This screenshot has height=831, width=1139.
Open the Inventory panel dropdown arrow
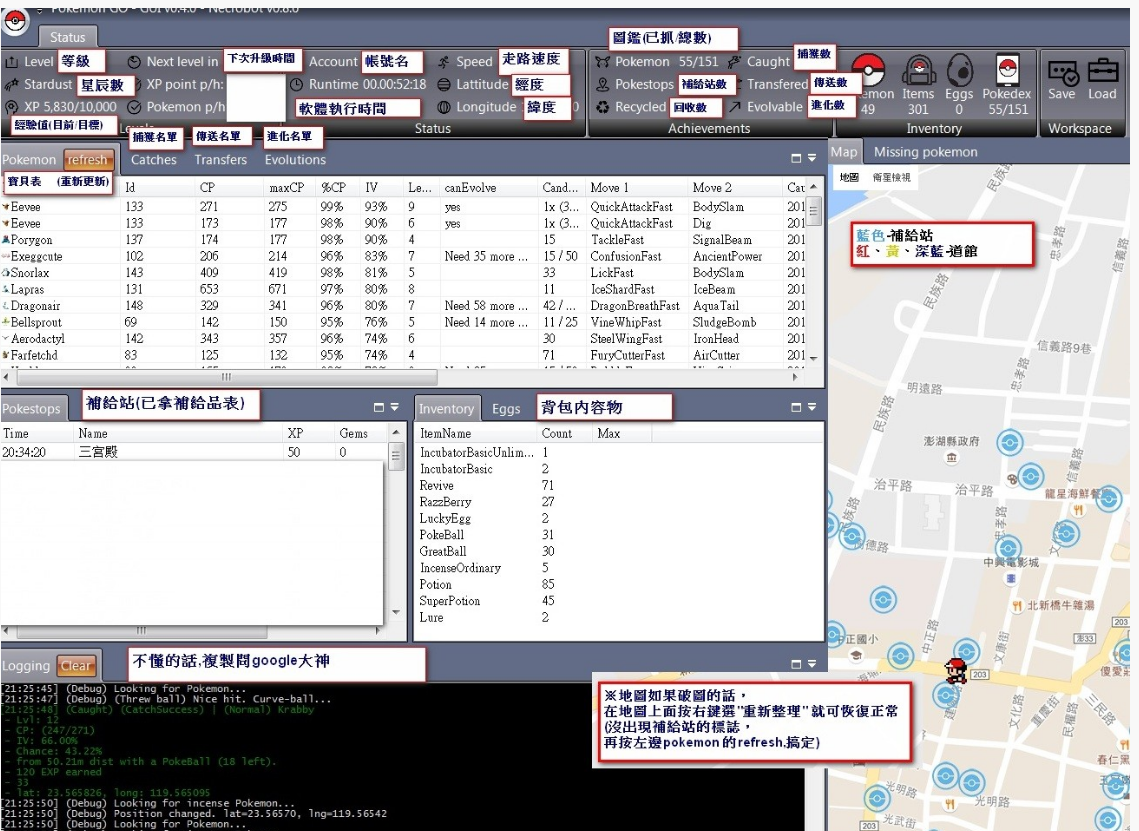click(x=813, y=408)
